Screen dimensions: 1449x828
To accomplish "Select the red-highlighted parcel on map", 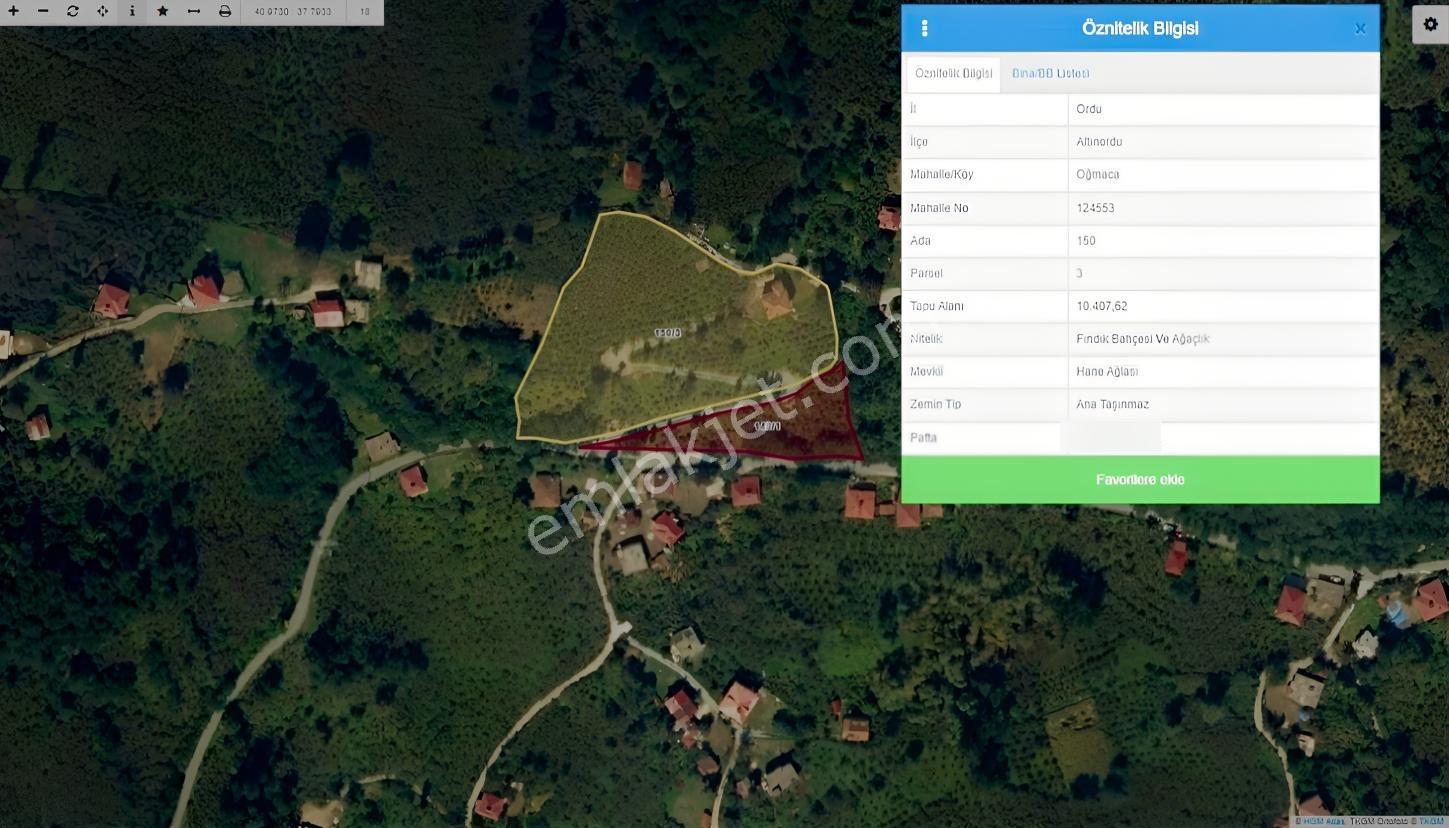I will 768,426.
